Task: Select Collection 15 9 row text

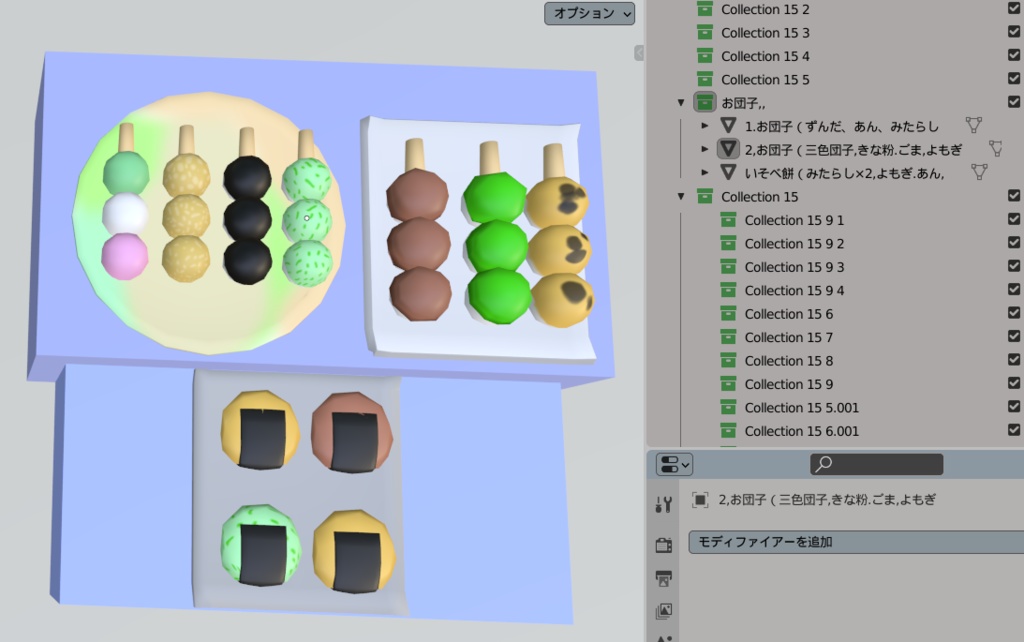Action: pyautogui.click(x=789, y=384)
